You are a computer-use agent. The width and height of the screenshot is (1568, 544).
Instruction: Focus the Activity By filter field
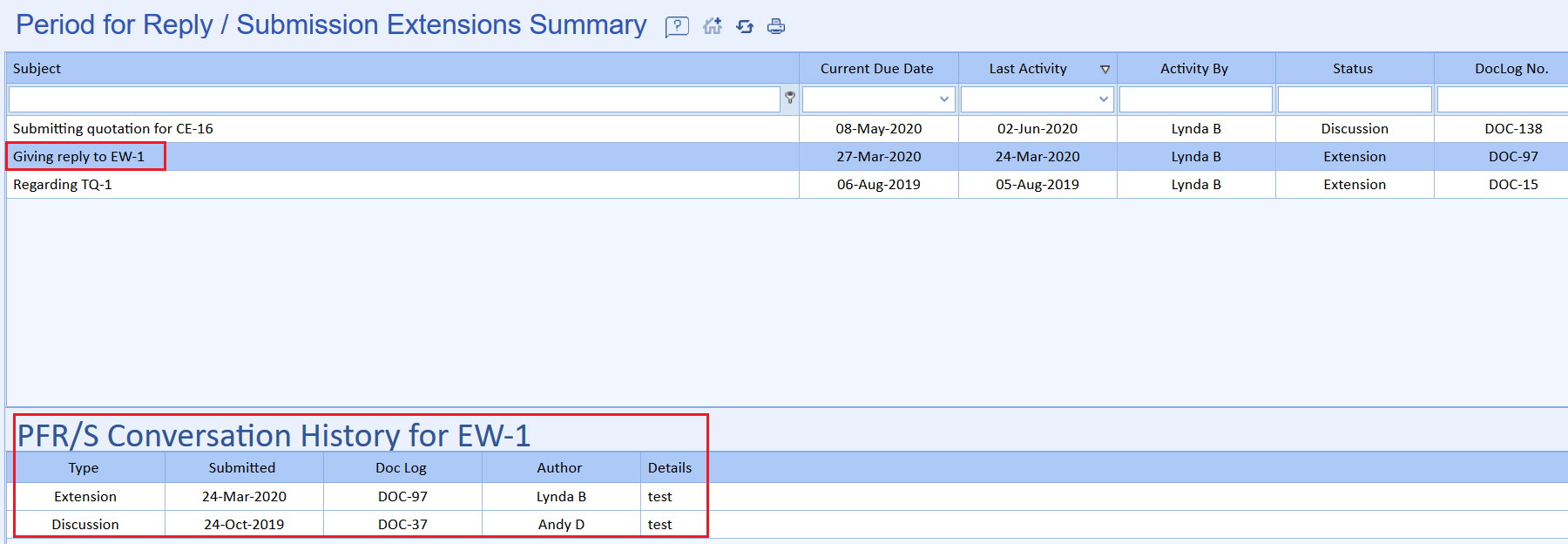pyautogui.click(x=1195, y=99)
